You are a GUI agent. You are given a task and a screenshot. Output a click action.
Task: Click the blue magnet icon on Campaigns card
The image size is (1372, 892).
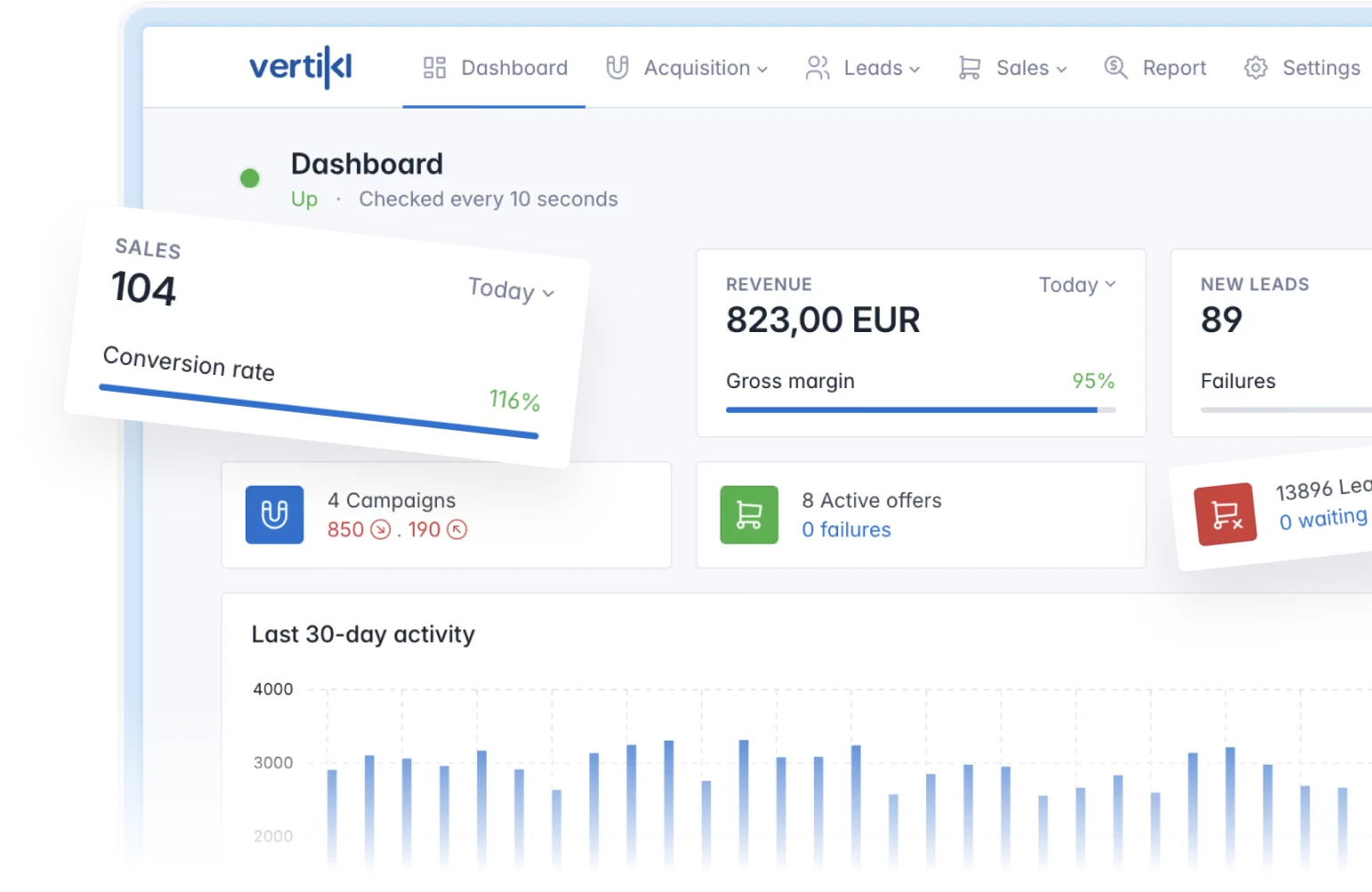[x=275, y=515]
